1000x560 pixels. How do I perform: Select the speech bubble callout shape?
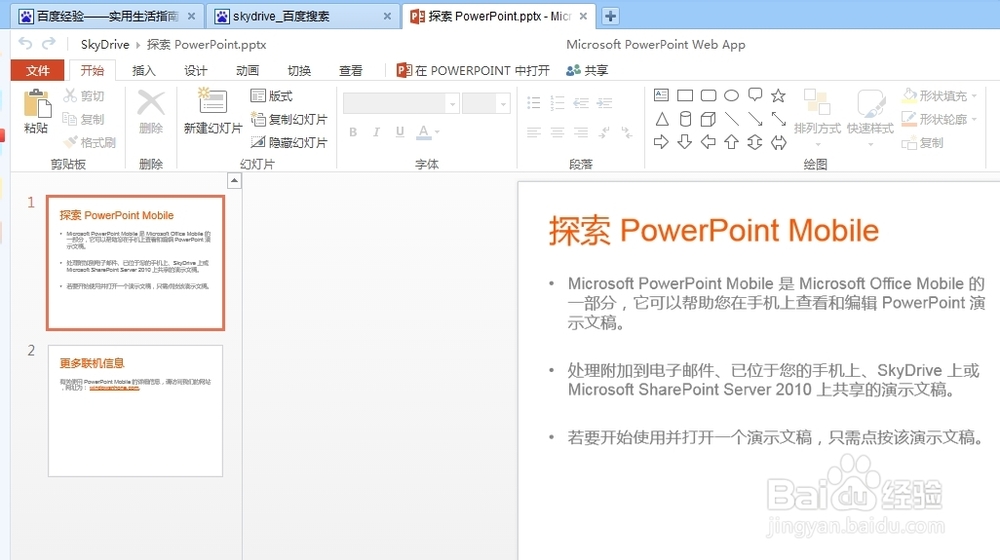(x=755, y=95)
